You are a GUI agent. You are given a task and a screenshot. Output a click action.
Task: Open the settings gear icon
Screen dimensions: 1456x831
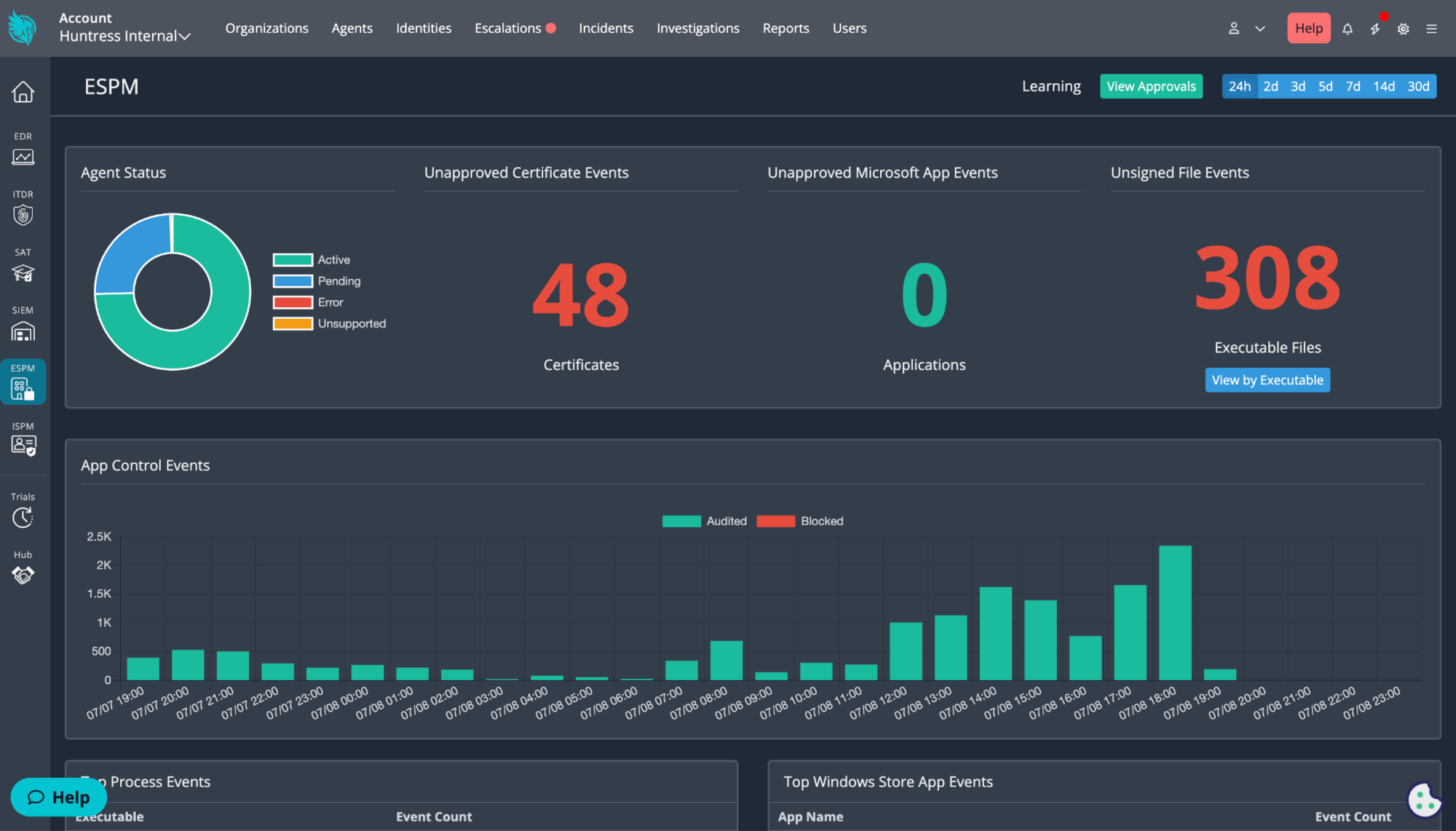click(x=1403, y=28)
